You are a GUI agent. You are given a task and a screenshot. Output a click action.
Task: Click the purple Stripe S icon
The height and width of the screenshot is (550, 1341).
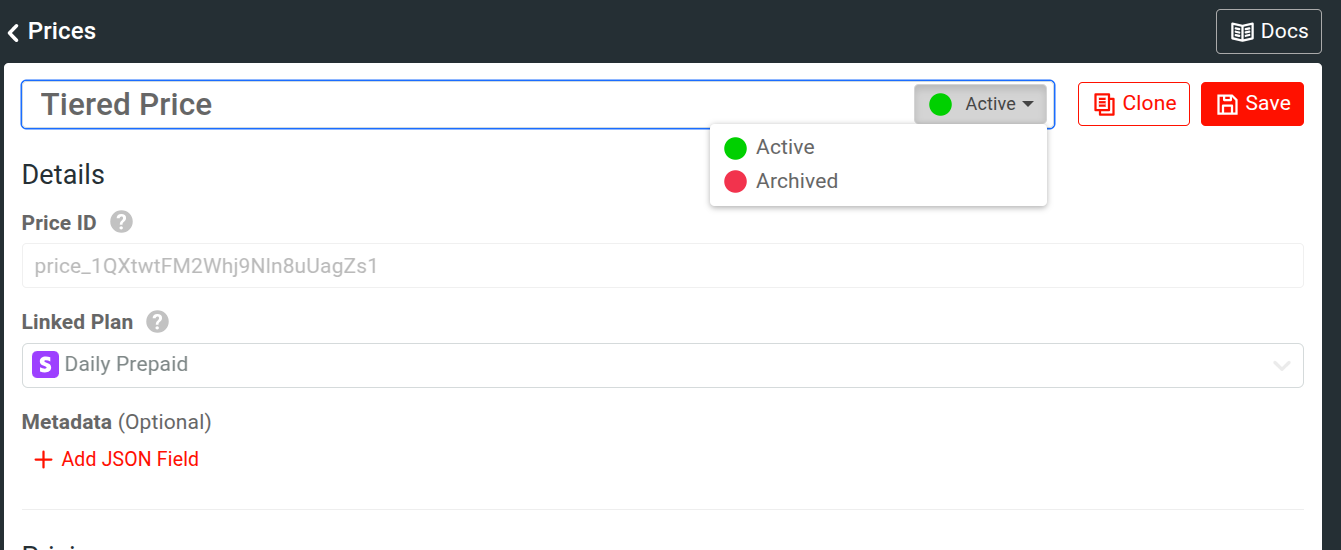click(x=45, y=365)
